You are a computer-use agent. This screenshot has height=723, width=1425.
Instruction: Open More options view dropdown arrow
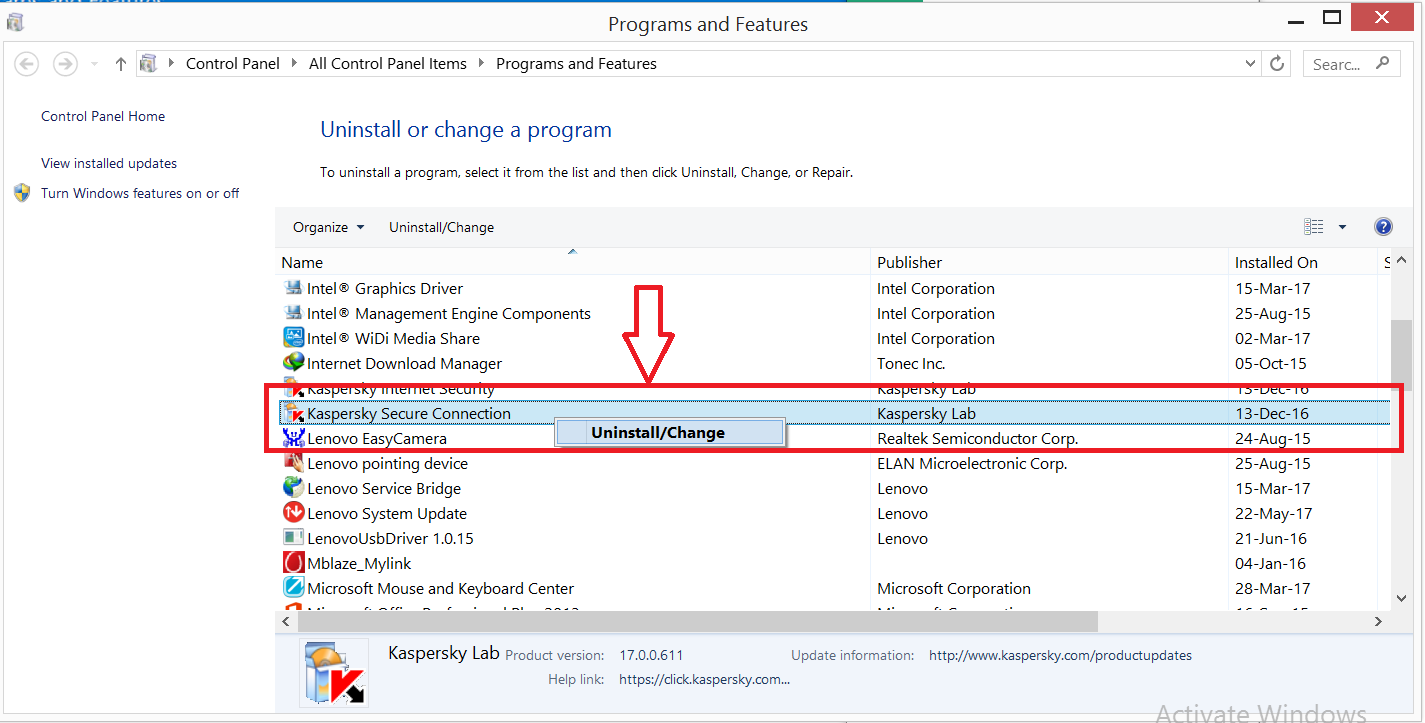coord(1342,227)
